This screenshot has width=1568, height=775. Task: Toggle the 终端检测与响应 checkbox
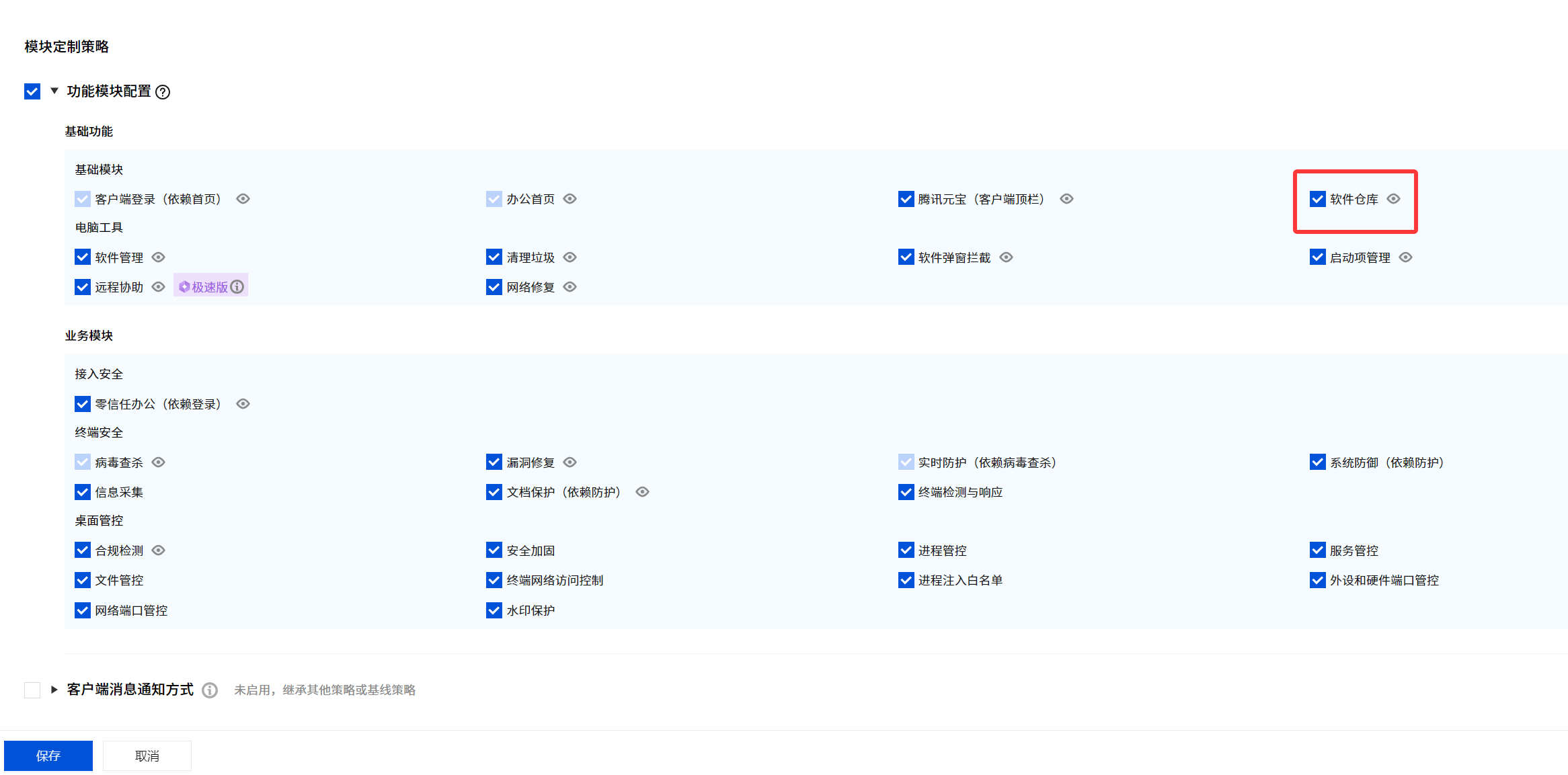(906, 492)
